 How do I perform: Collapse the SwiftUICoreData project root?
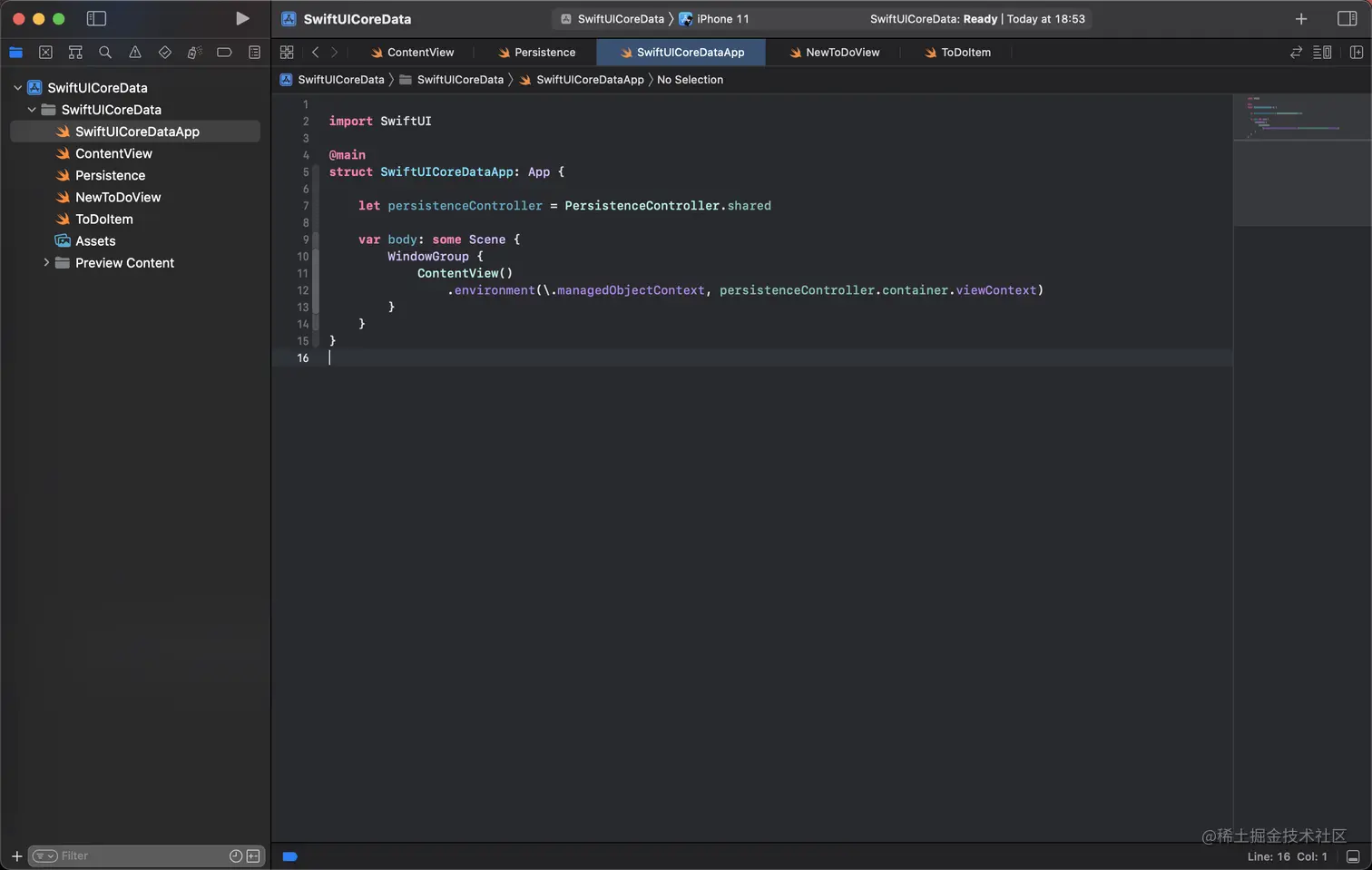pos(17,88)
